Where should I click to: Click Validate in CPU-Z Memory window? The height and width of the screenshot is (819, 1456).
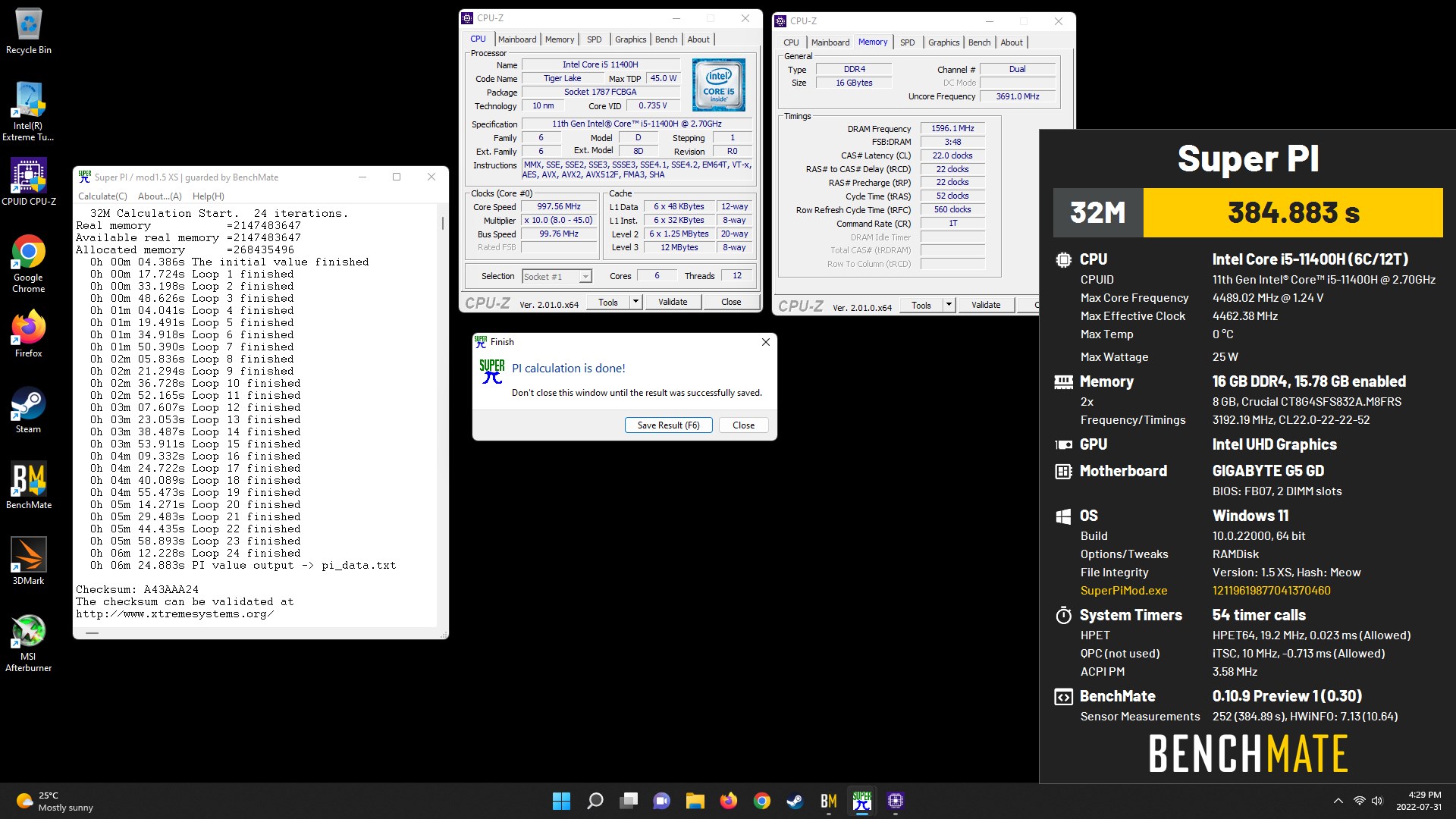point(986,305)
